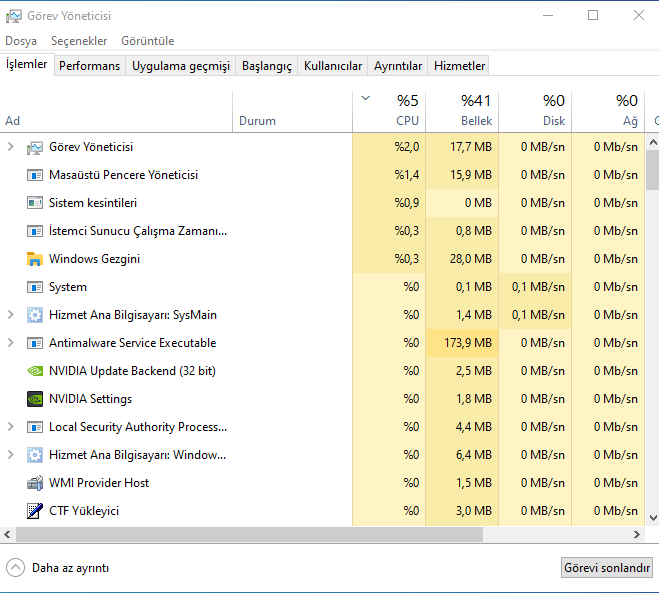Select the CTF Yükleyici row name
659x593 pixels.
[x=84, y=511]
